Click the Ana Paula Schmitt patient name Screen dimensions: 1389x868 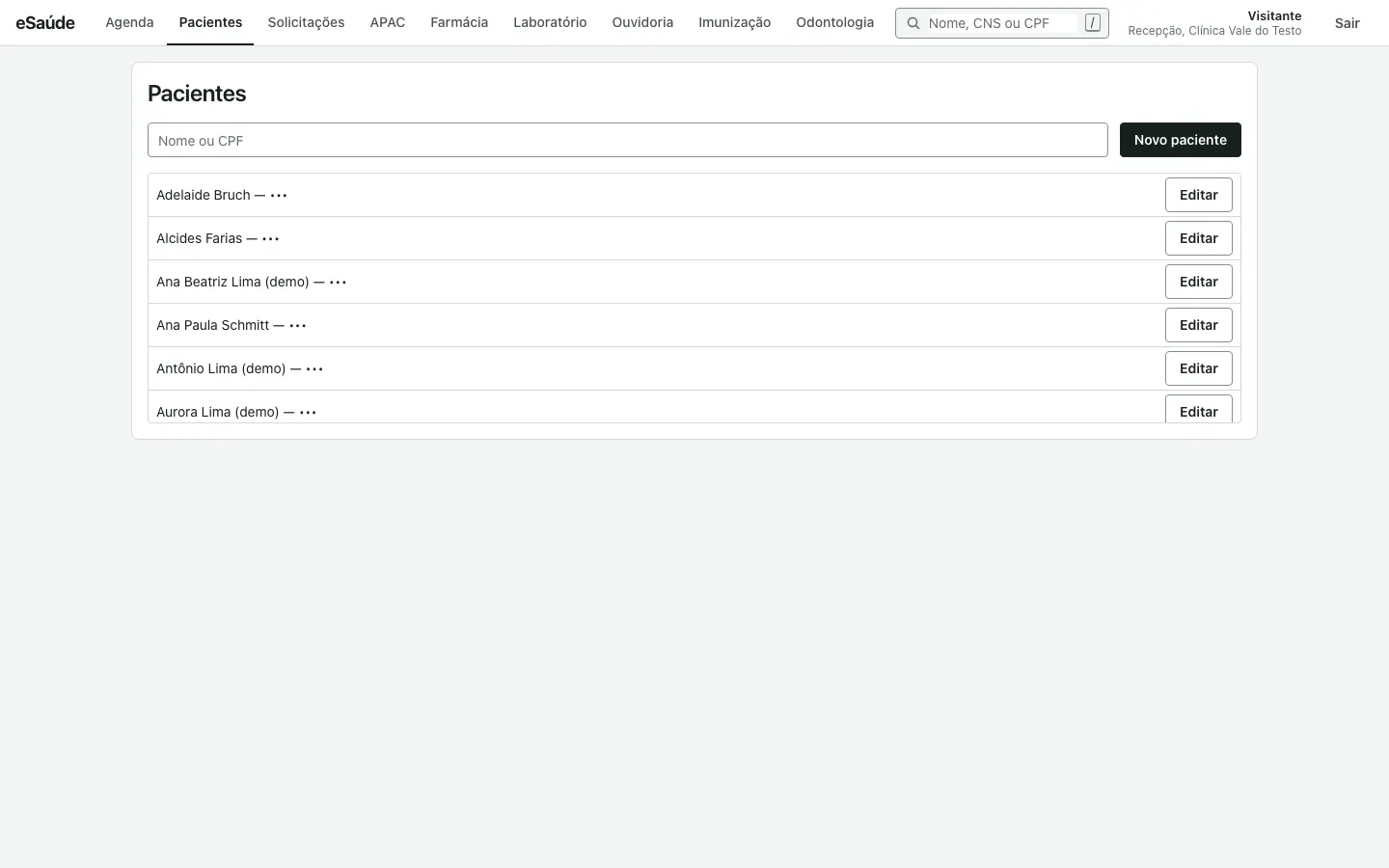[x=213, y=325]
